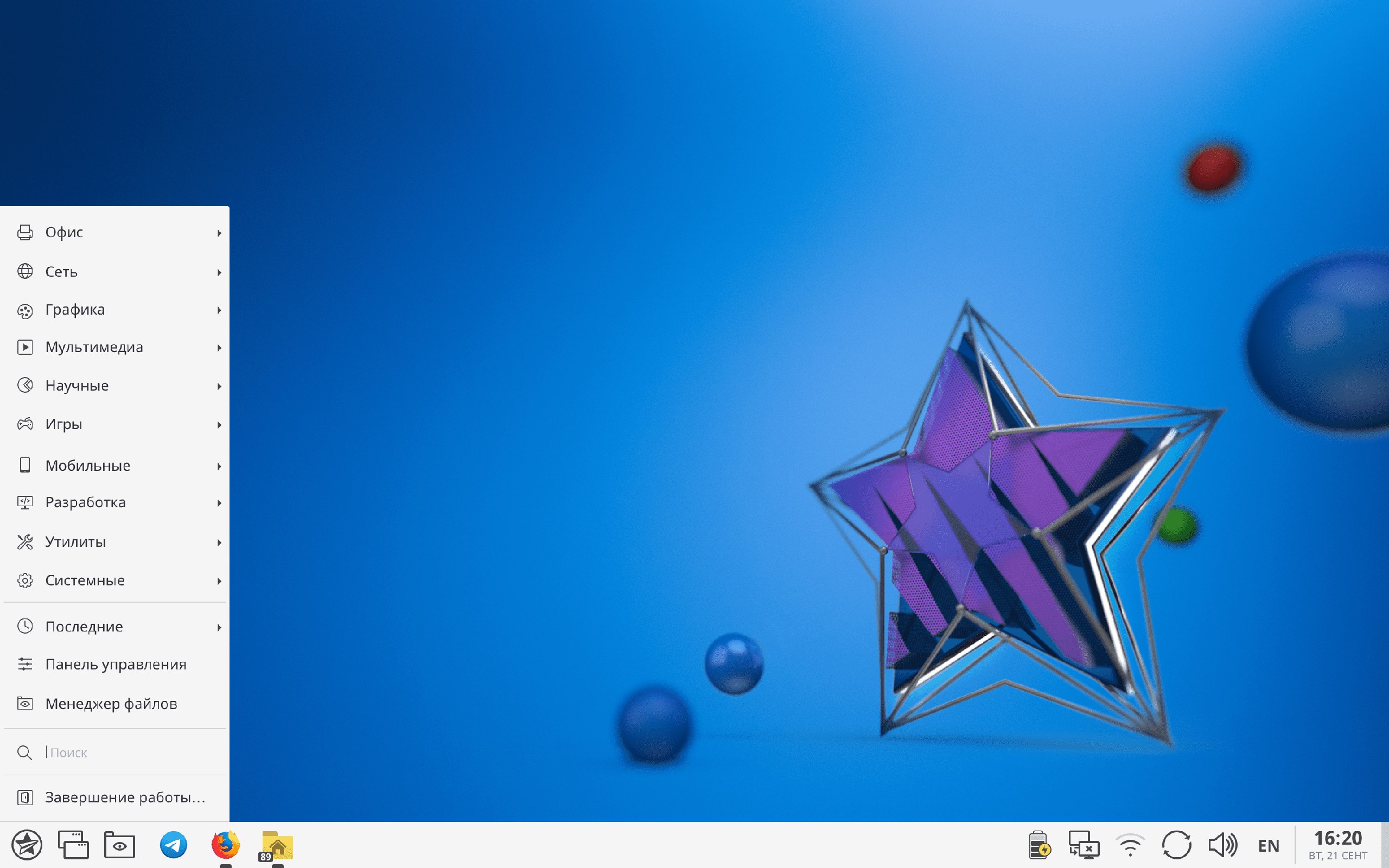Select Менеджер файлов in the menu
The width and height of the screenshot is (1389, 868).
click(115, 703)
